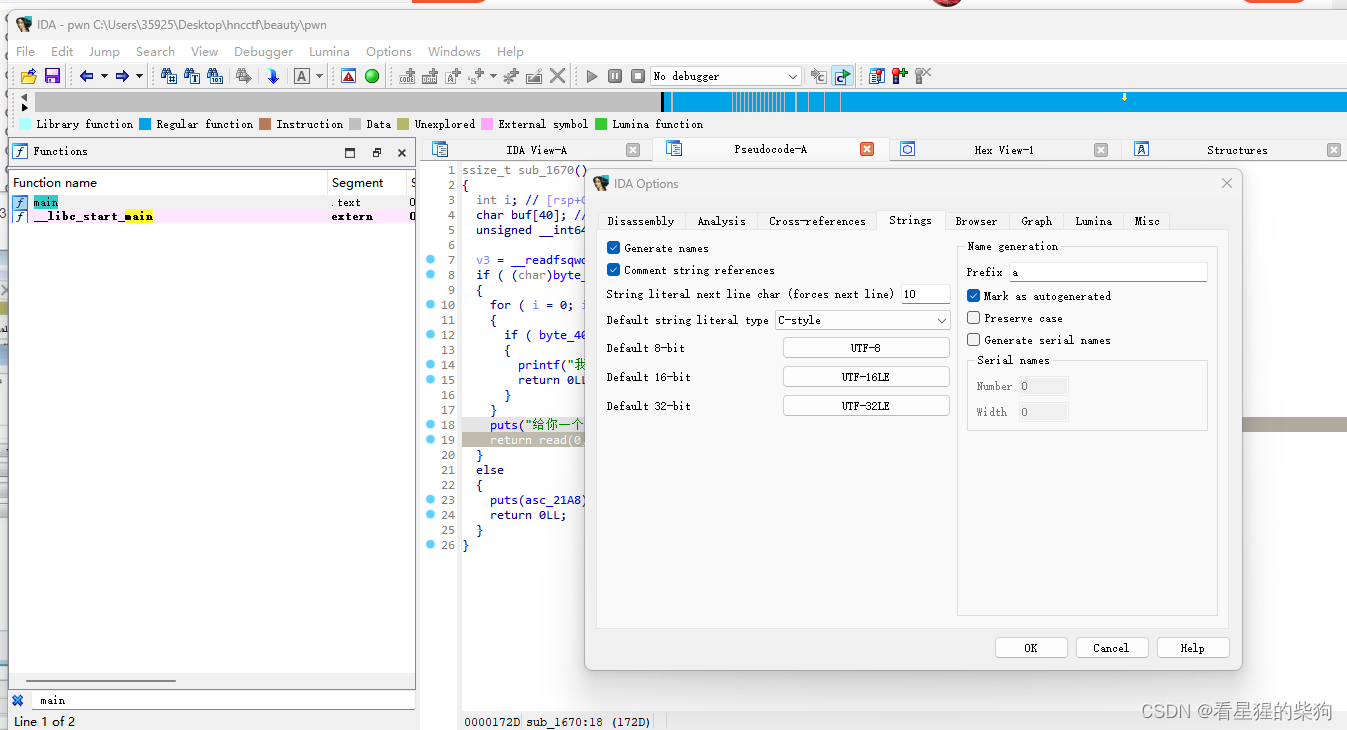Pause process with the pause icon
The width and height of the screenshot is (1347, 730).
click(615, 76)
